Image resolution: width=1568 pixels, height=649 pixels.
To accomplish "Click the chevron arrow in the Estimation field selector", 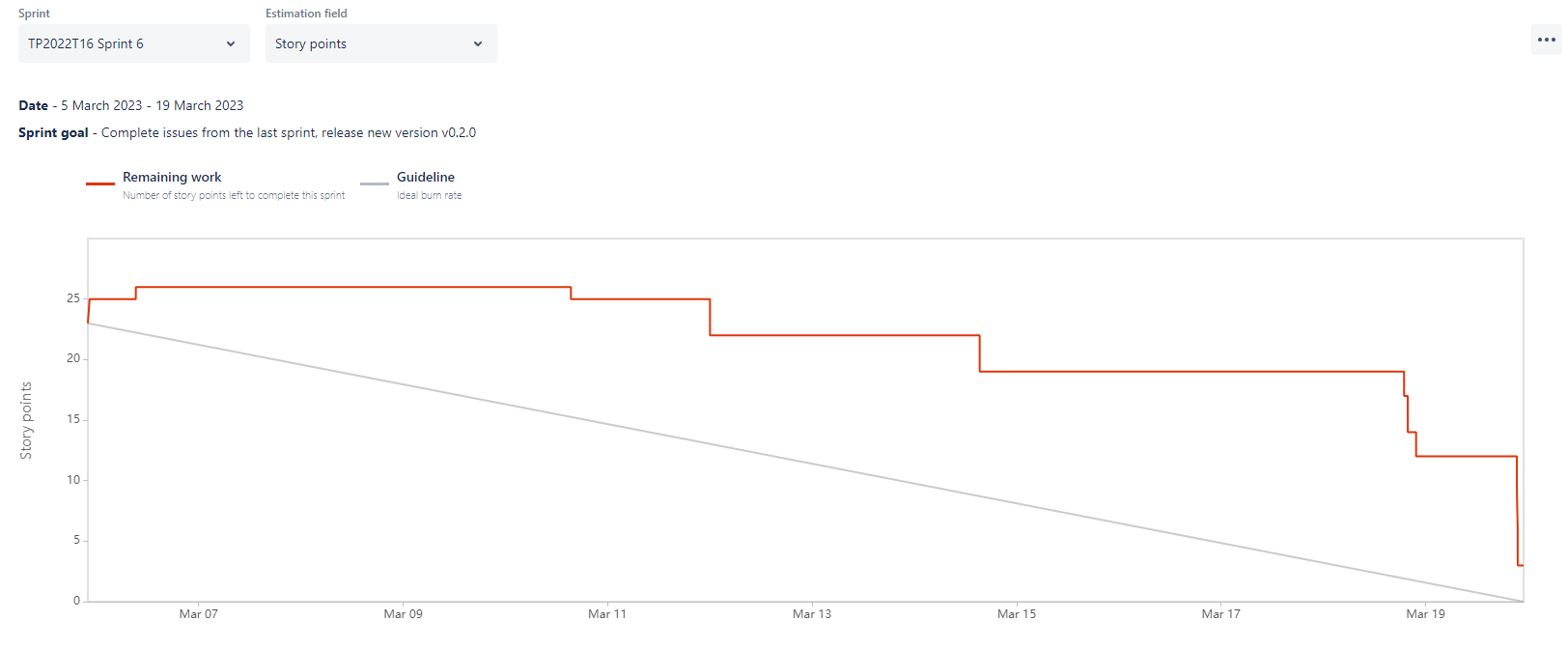I will pyautogui.click(x=478, y=43).
